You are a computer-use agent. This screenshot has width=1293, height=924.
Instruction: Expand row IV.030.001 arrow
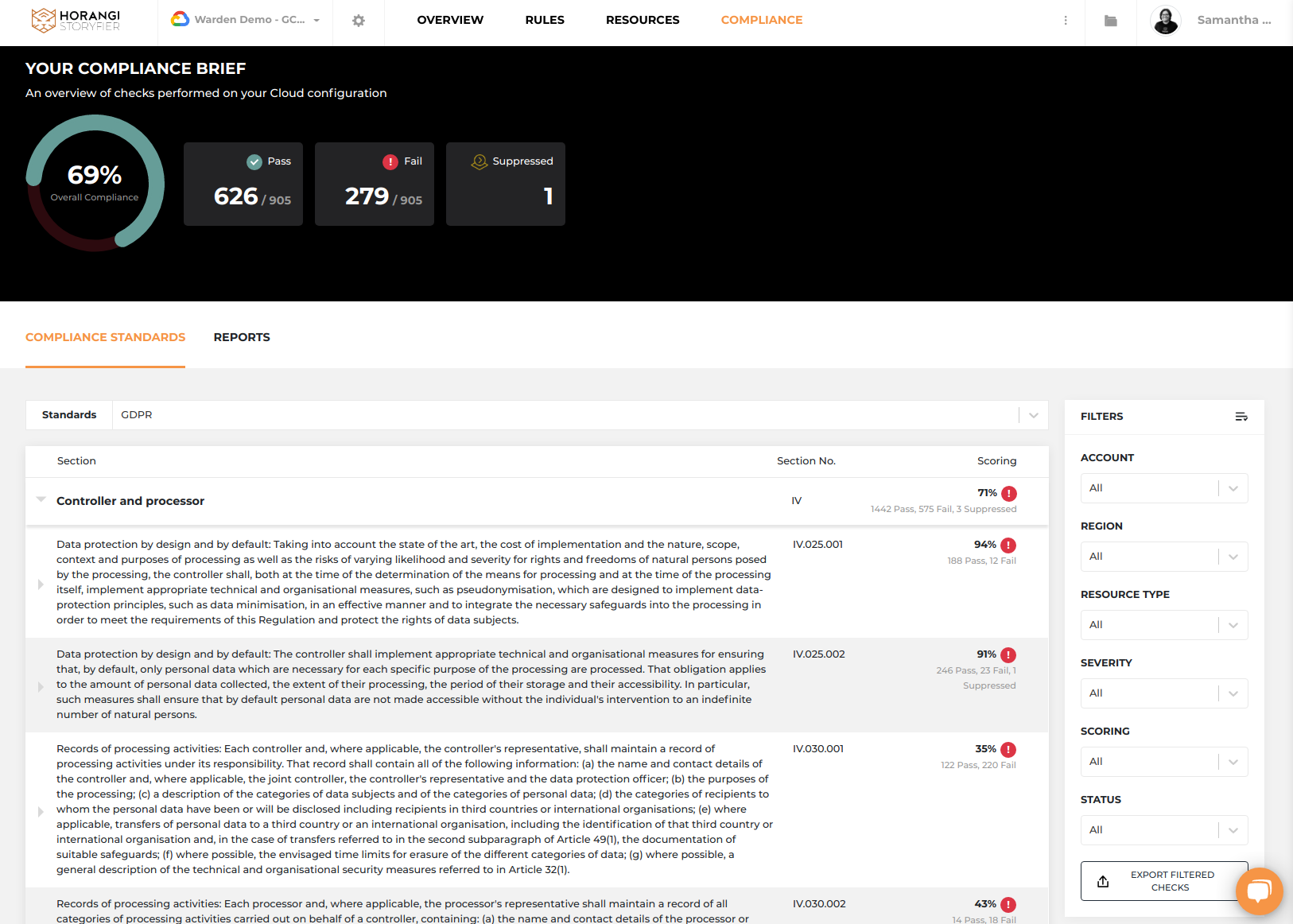point(41,812)
